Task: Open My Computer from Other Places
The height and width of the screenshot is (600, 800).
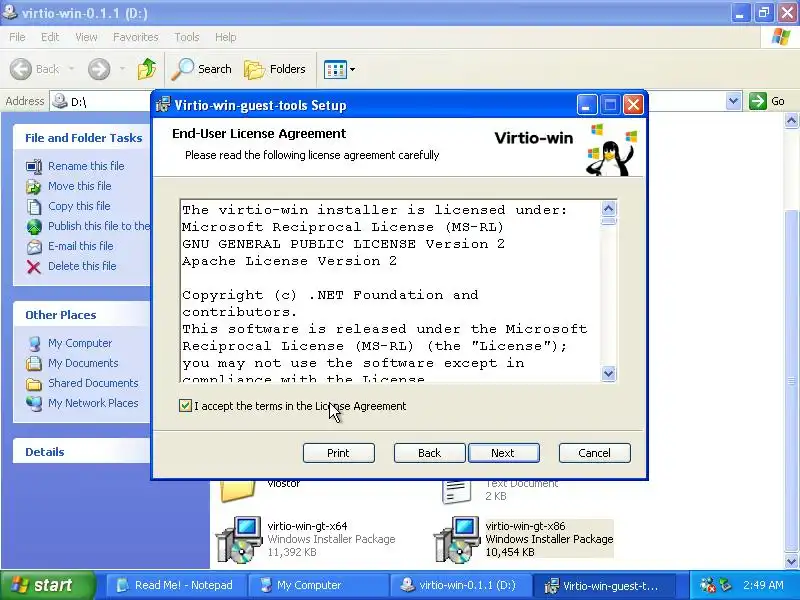Action: tap(80, 343)
